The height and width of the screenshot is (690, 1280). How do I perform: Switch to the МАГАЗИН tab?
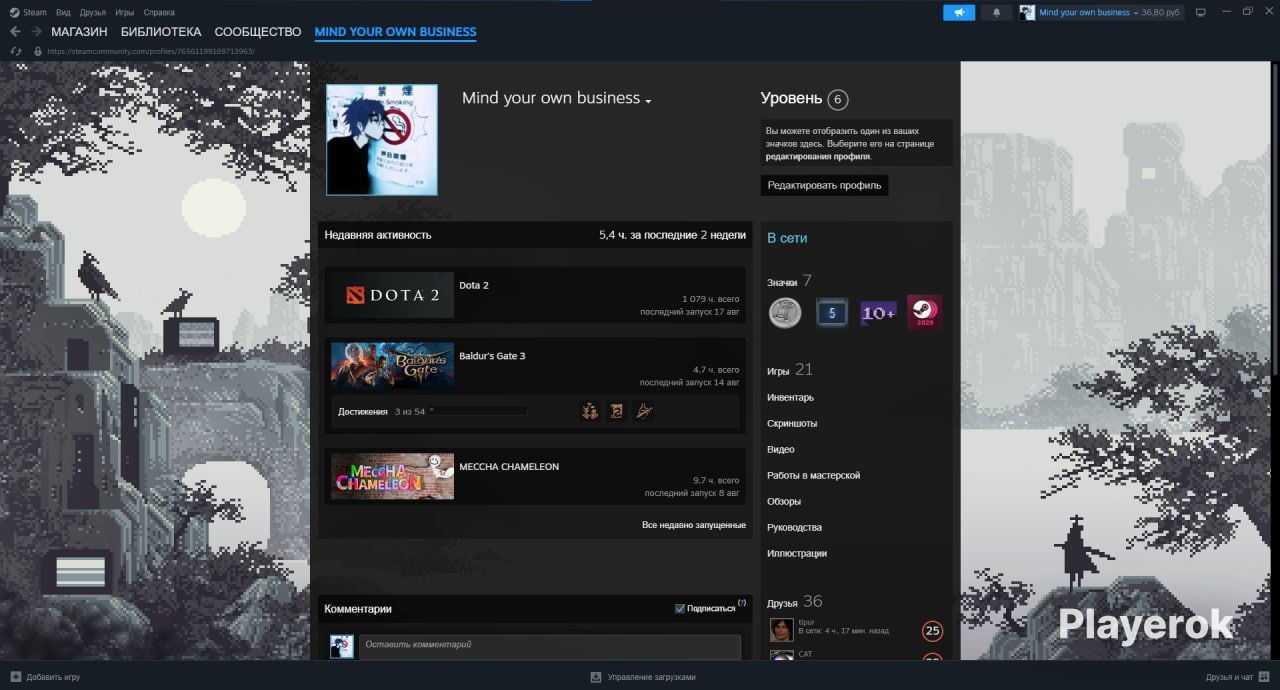(x=79, y=32)
